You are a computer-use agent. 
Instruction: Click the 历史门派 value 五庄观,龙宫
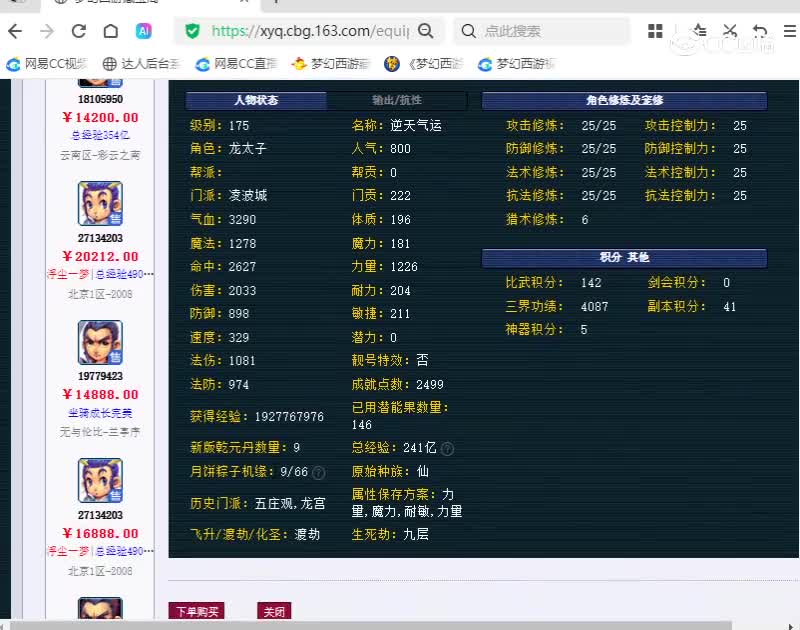290,504
